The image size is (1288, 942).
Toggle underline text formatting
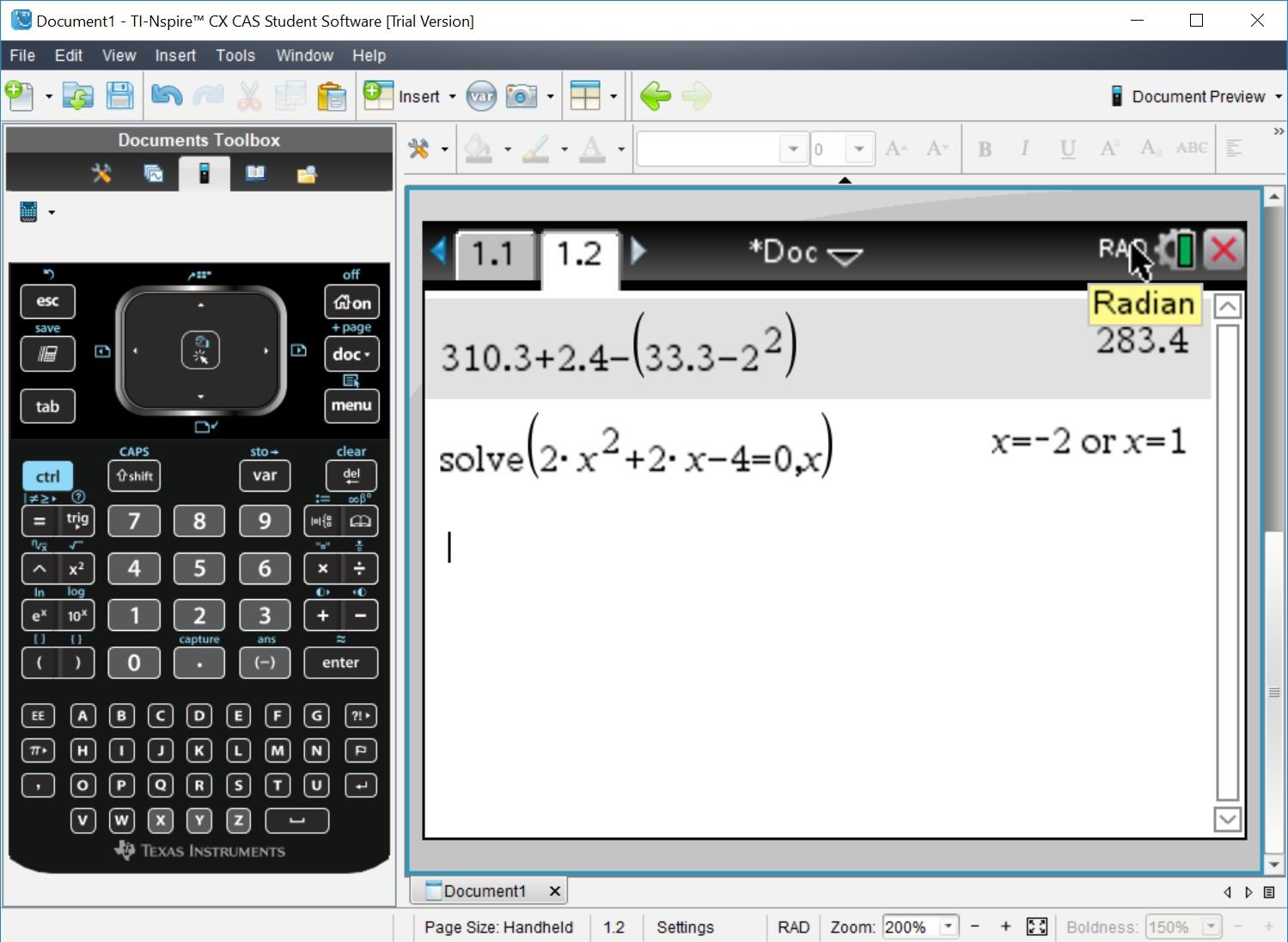point(1067,149)
